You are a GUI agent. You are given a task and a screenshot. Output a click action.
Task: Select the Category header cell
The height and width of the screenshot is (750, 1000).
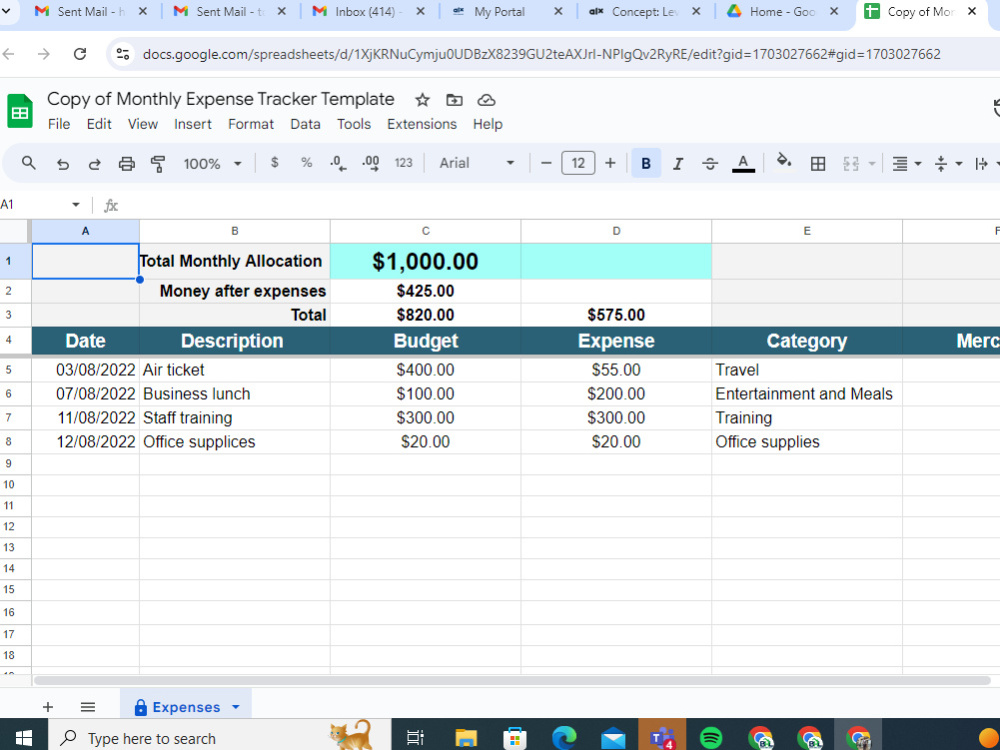click(x=807, y=341)
